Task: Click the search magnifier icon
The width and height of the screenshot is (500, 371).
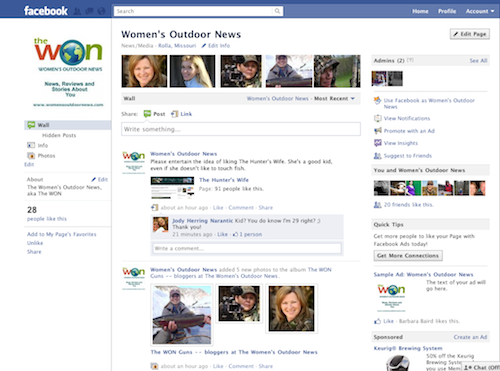Action: click(x=277, y=11)
